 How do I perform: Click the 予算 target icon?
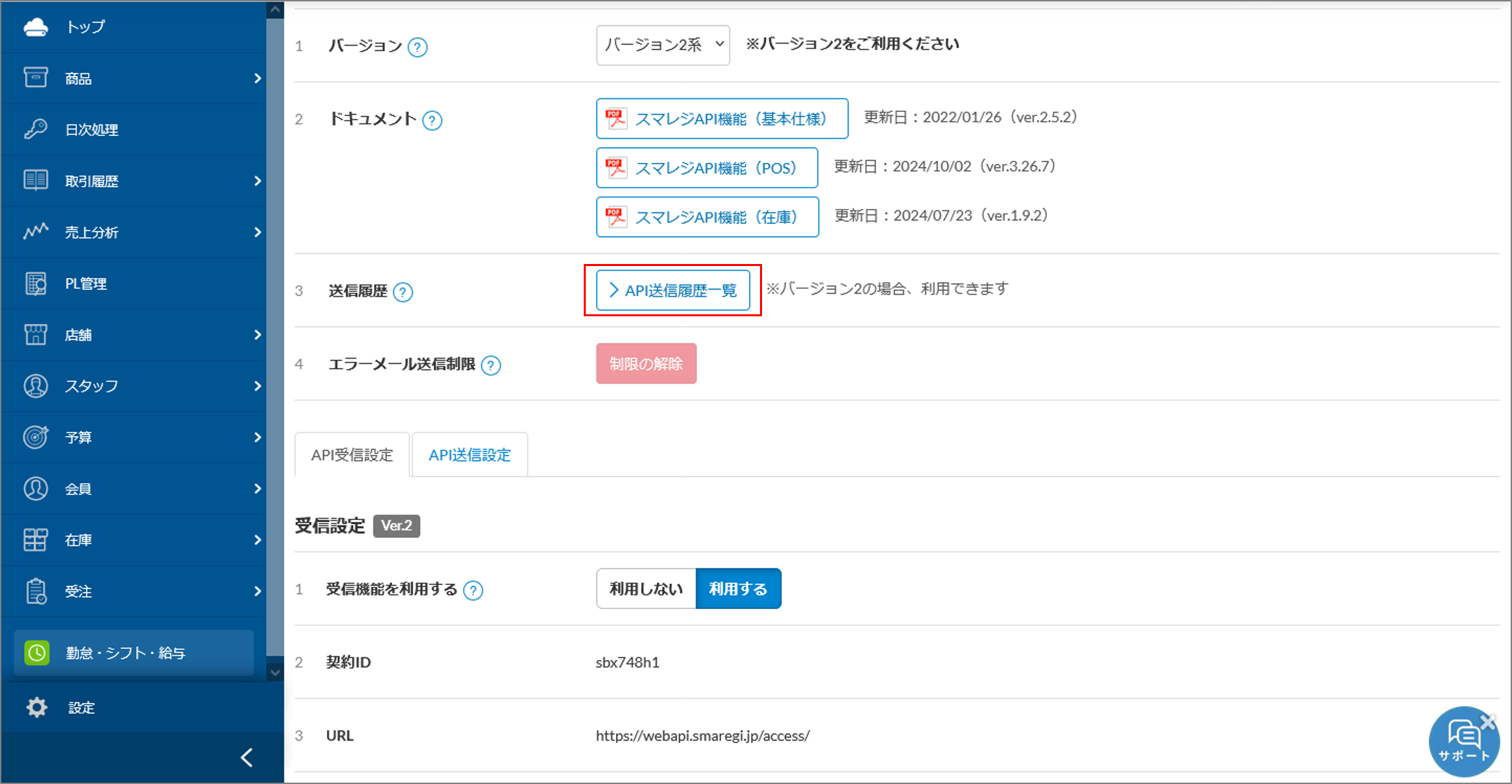(x=36, y=437)
